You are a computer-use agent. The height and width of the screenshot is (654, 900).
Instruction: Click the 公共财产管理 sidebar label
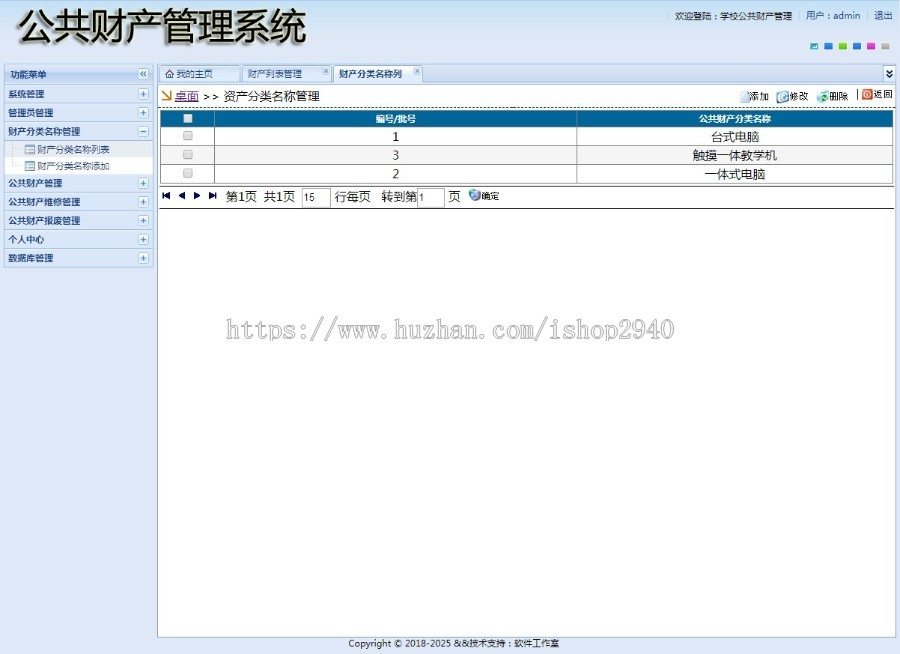tap(35, 183)
